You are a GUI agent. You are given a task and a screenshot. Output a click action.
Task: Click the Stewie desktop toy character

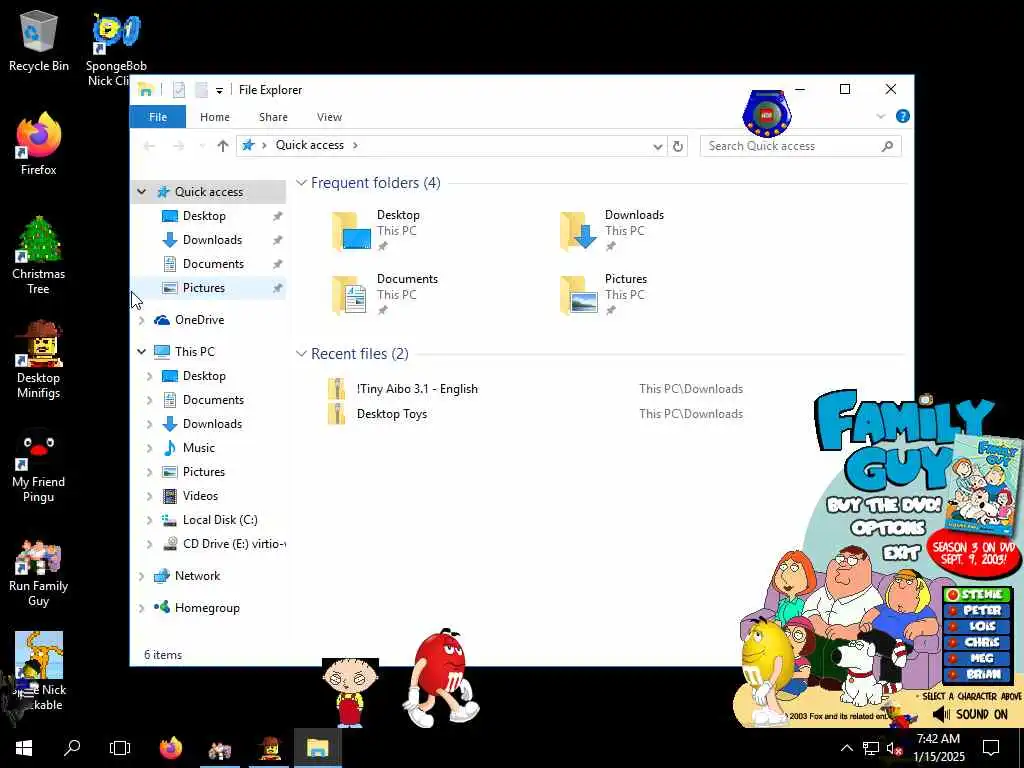coord(350,692)
